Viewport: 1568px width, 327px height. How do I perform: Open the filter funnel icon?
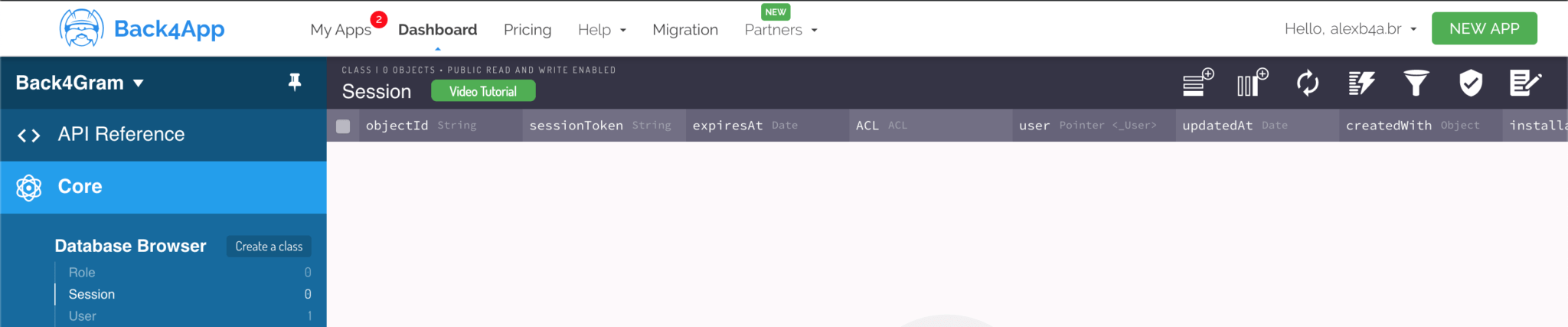point(1416,83)
